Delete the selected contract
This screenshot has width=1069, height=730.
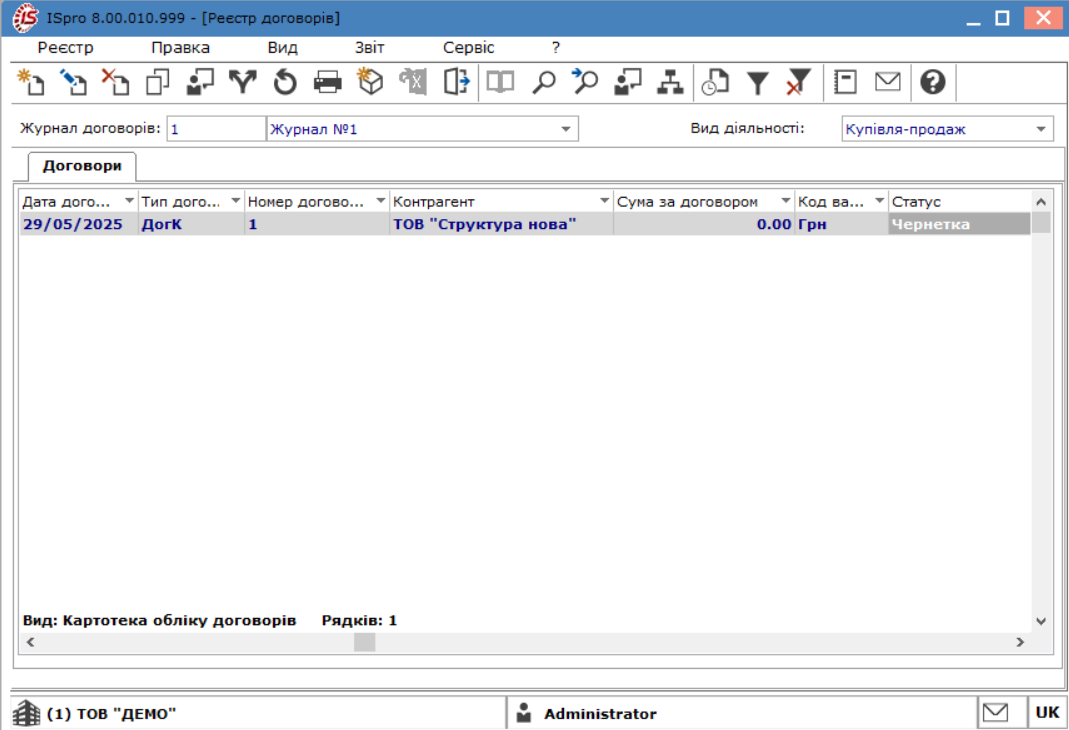(115, 82)
